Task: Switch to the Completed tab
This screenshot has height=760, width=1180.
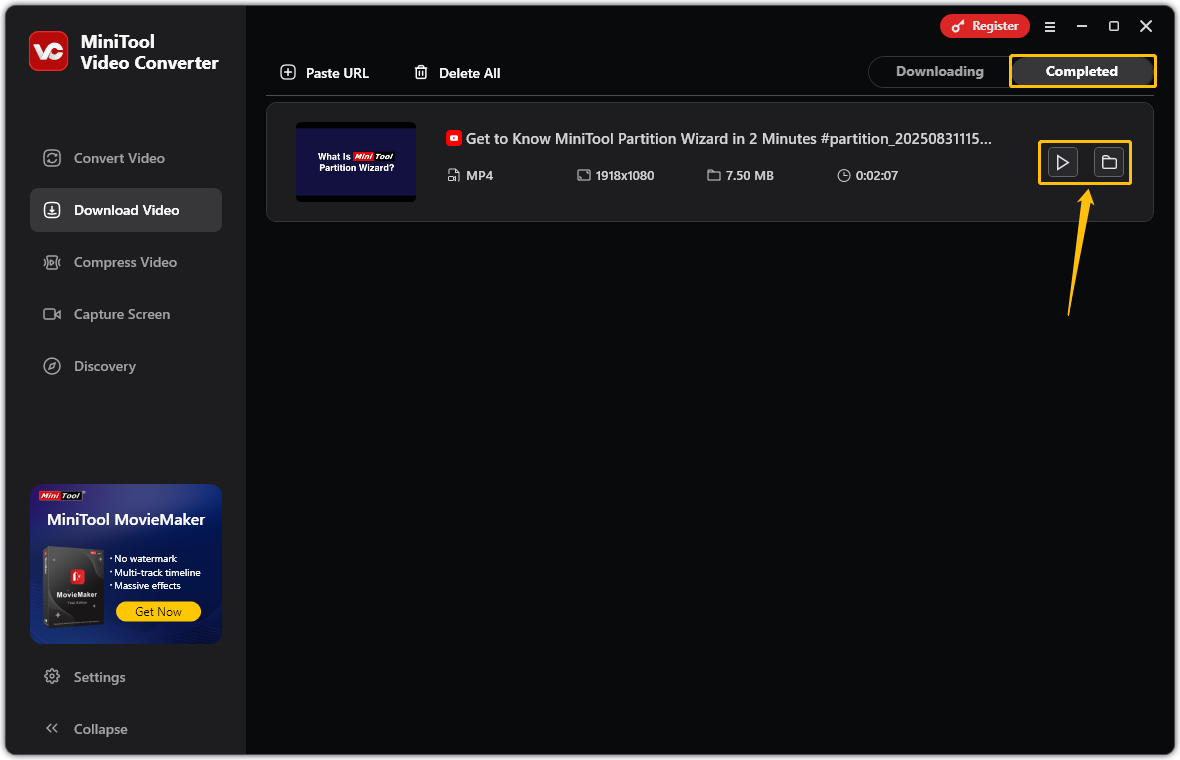Action: 1081,71
